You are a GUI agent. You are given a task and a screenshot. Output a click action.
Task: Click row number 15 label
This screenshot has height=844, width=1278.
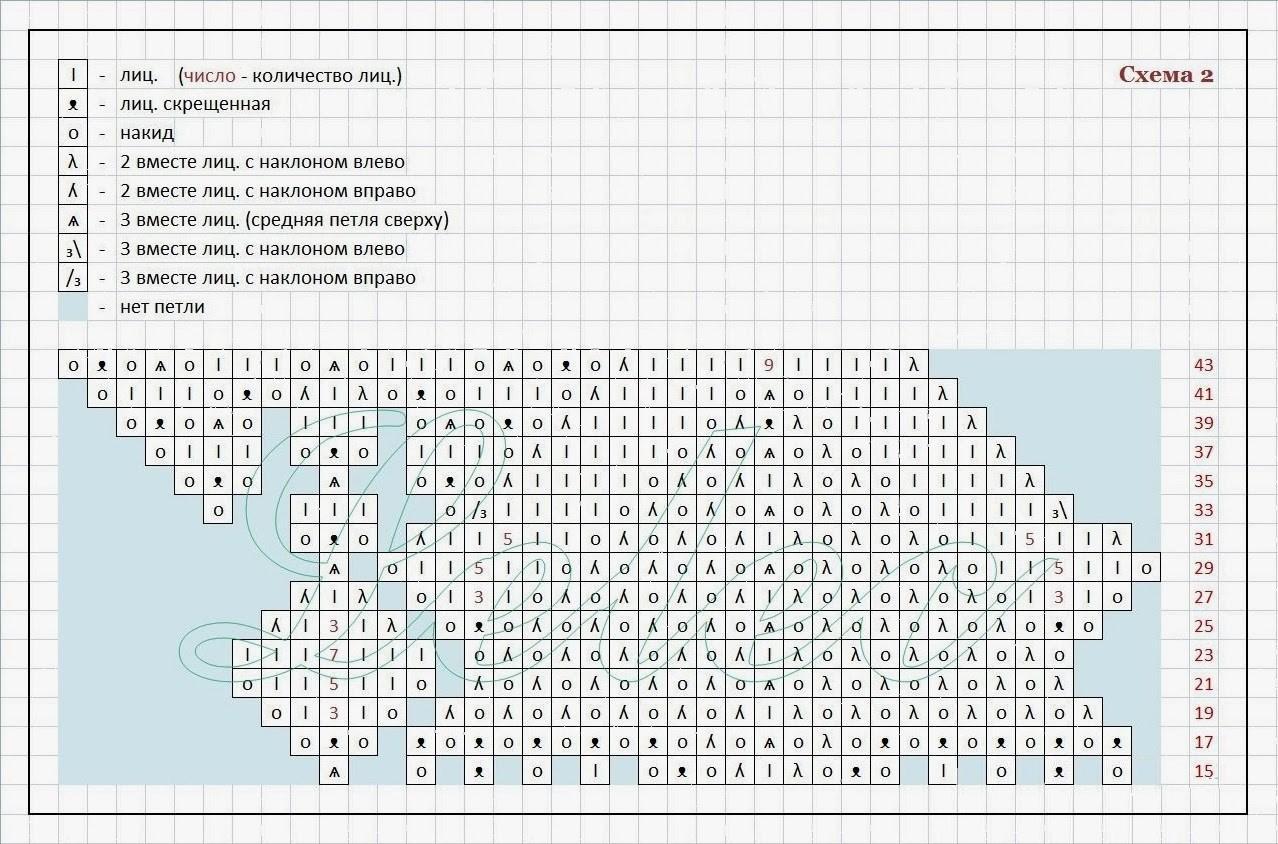(x=1203, y=771)
